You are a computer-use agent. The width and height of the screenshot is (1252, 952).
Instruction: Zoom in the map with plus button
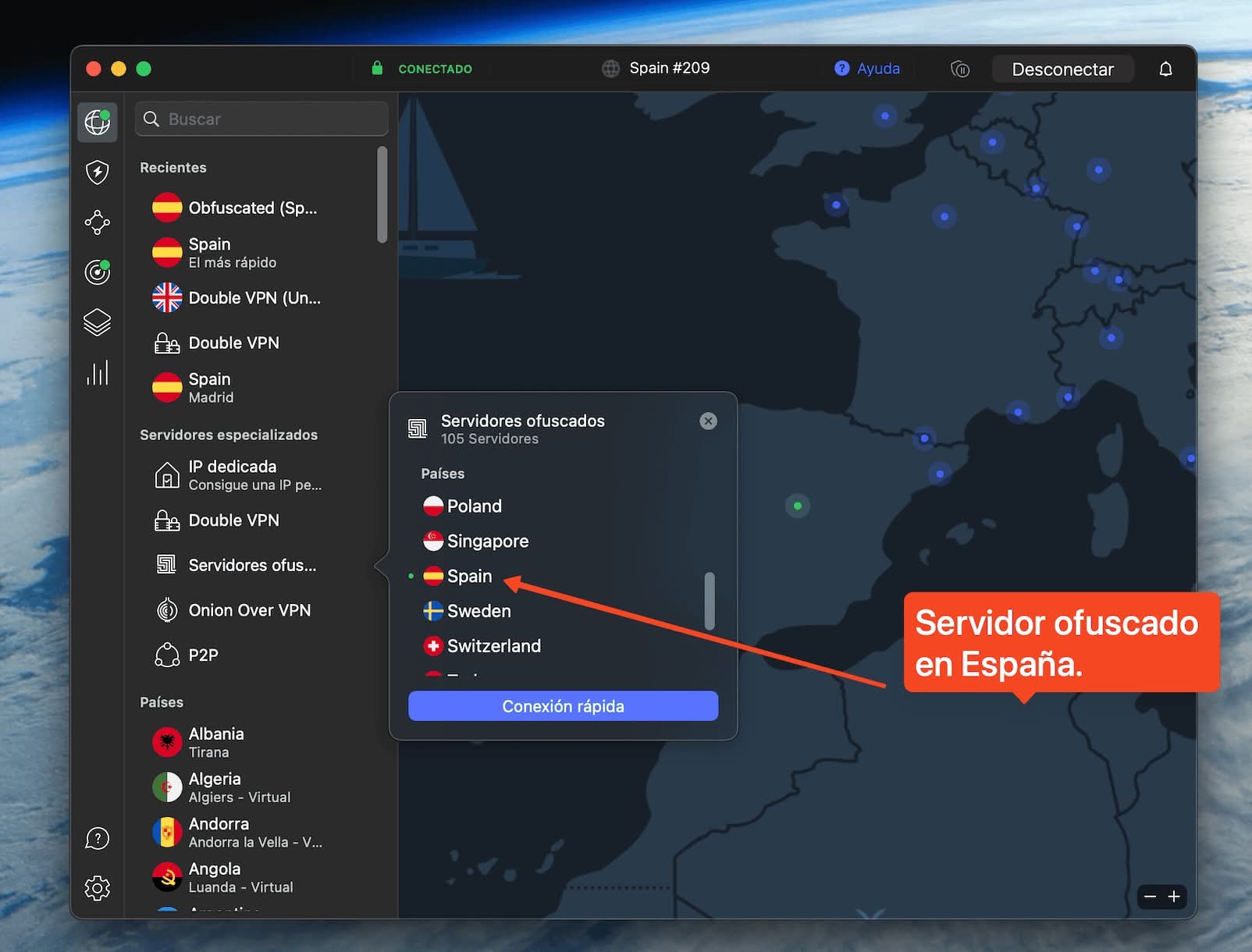pyautogui.click(x=1174, y=897)
